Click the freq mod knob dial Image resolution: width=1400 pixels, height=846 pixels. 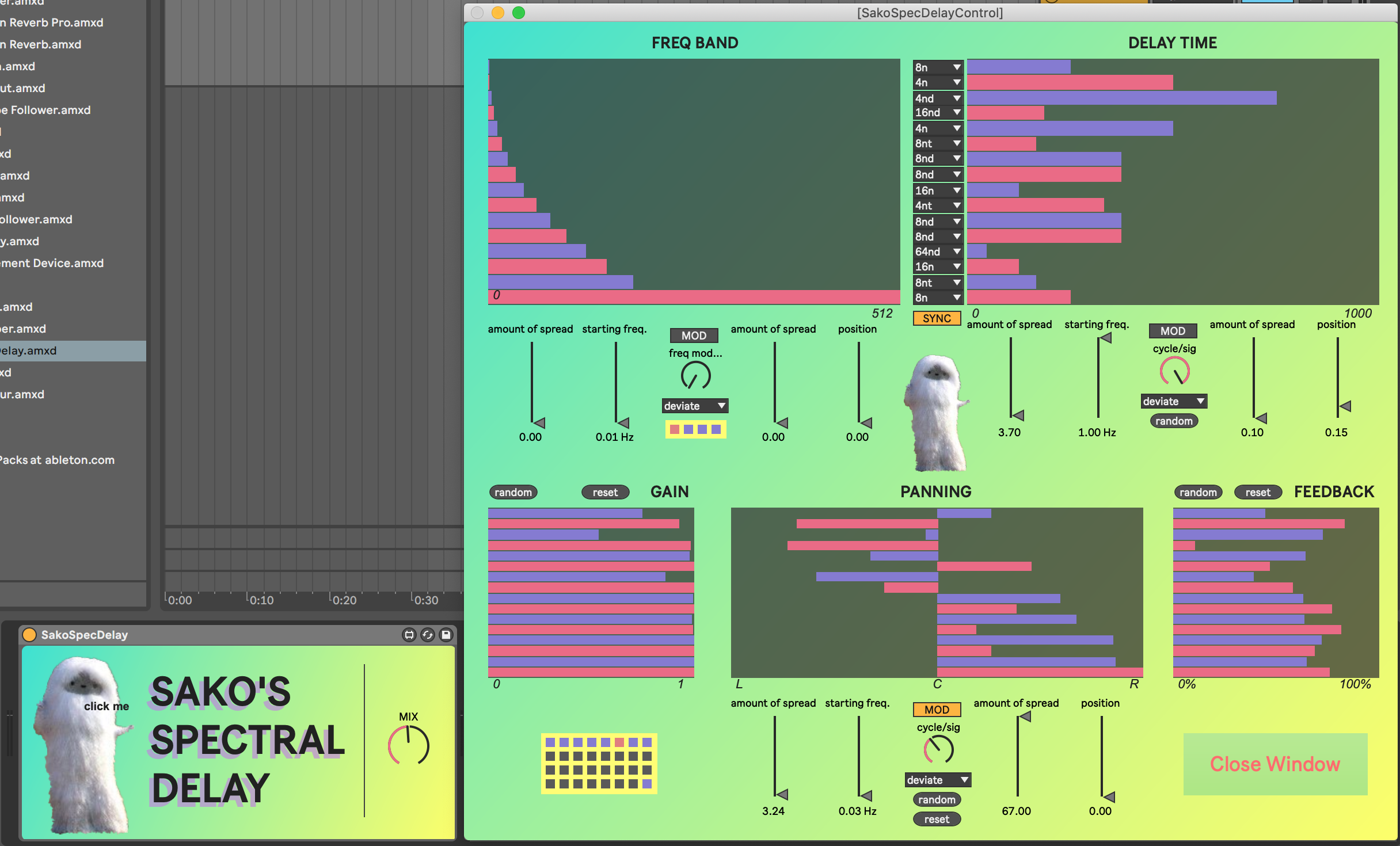(x=695, y=376)
